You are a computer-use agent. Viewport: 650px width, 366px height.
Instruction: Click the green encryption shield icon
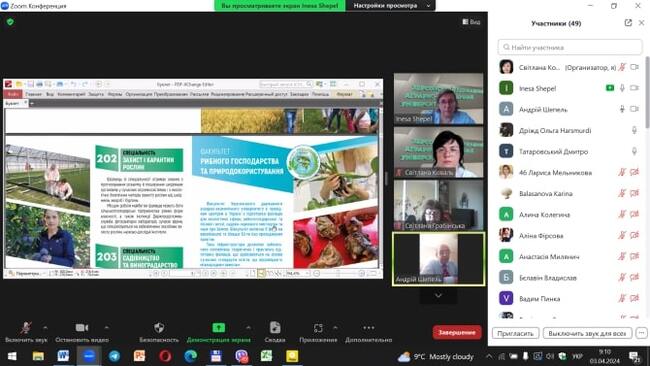tap(10, 22)
